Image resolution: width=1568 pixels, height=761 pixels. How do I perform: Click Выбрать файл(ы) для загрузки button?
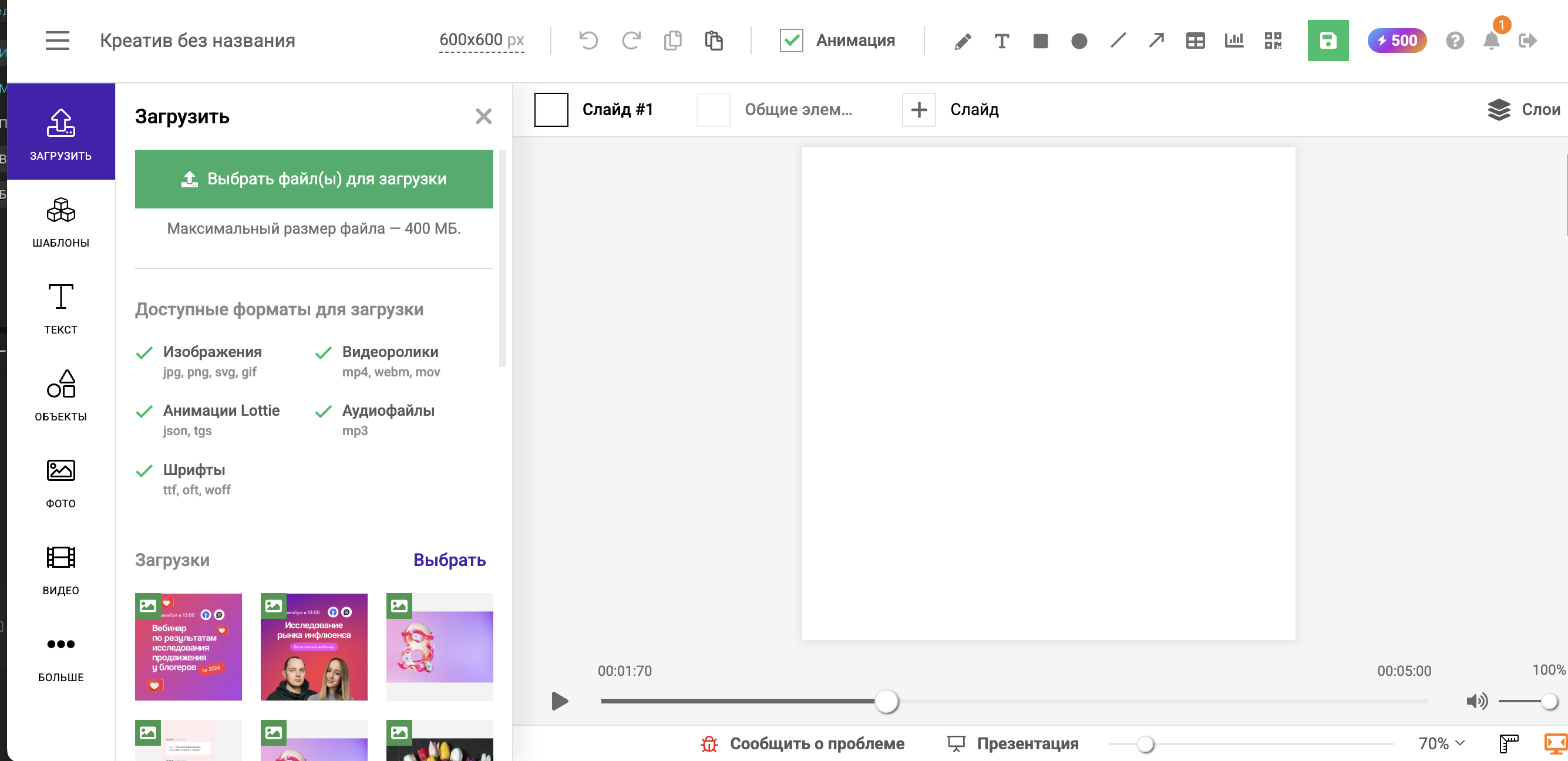pos(314,179)
